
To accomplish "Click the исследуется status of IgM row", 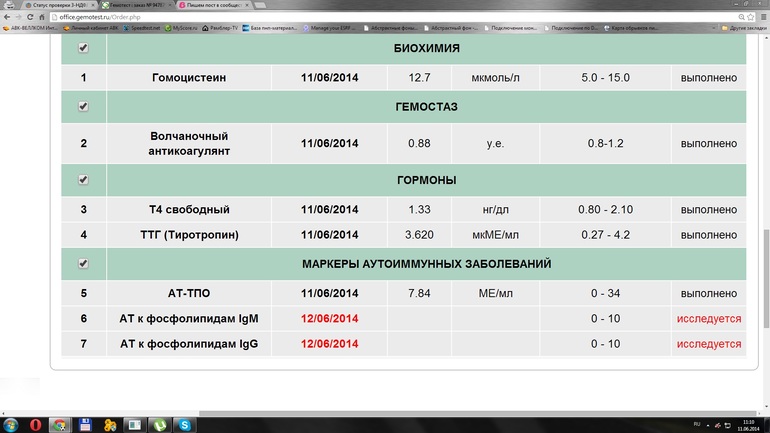I will (709, 319).
